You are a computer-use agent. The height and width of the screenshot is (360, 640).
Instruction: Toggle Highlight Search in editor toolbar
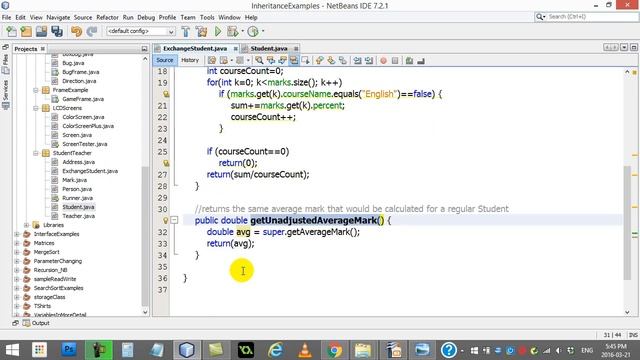[293, 60]
